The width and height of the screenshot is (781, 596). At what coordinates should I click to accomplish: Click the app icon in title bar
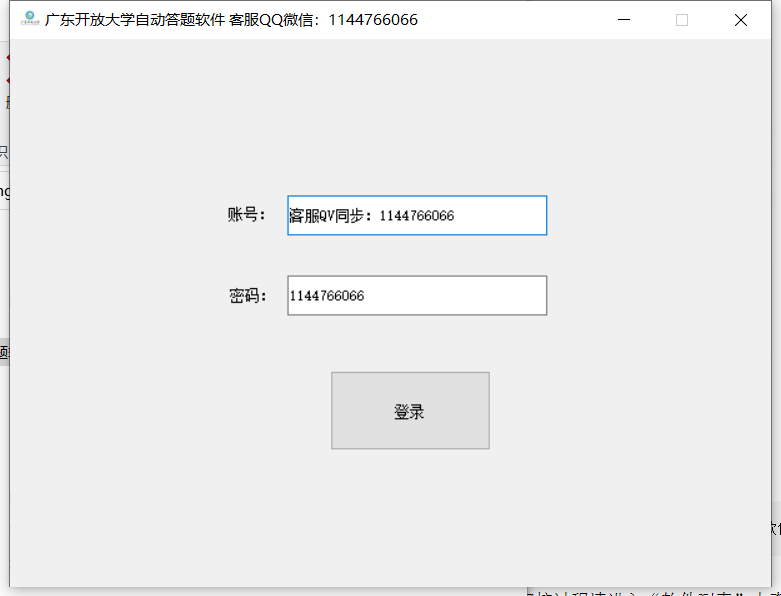[30, 19]
